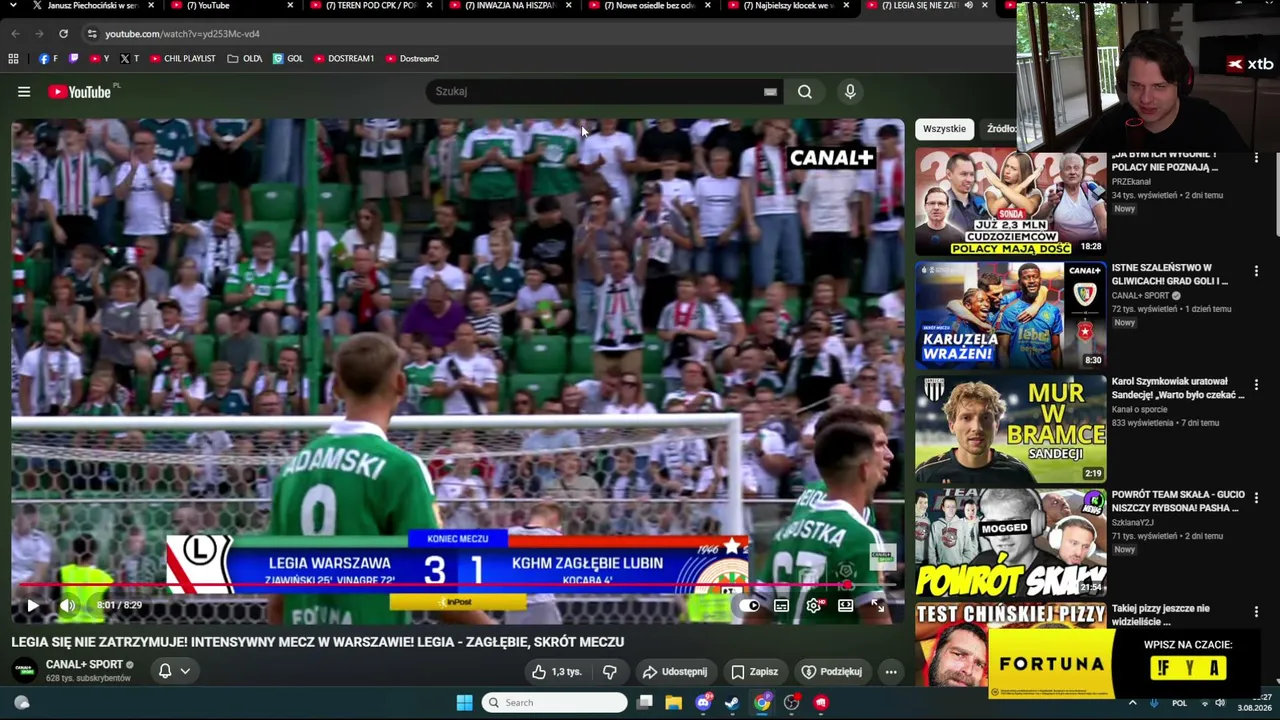Open notification bell options for CANAL+ SPORT
The height and width of the screenshot is (720, 1280).
click(x=174, y=671)
